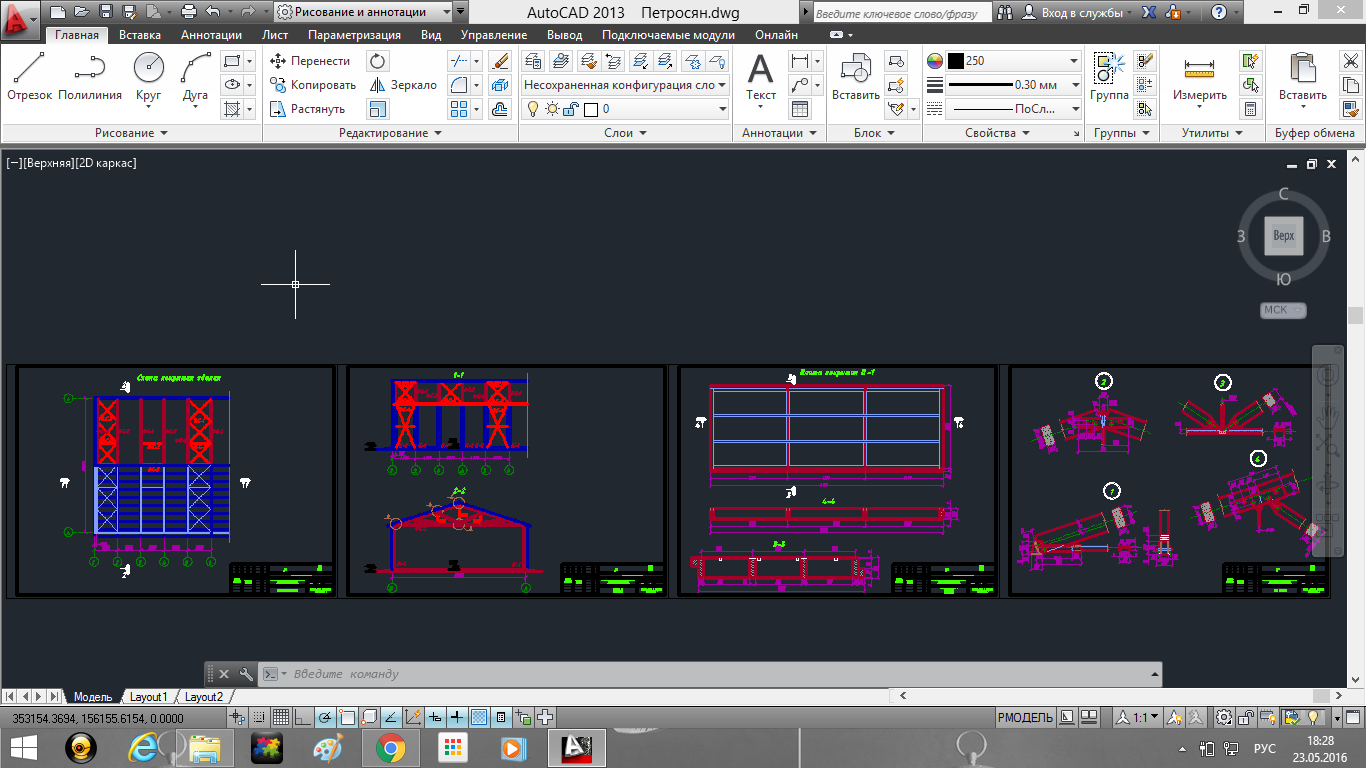1366x768 pixels.
Task: Open the workspace dropdown Рисование и аннотации
Action: tap(362, 12)
